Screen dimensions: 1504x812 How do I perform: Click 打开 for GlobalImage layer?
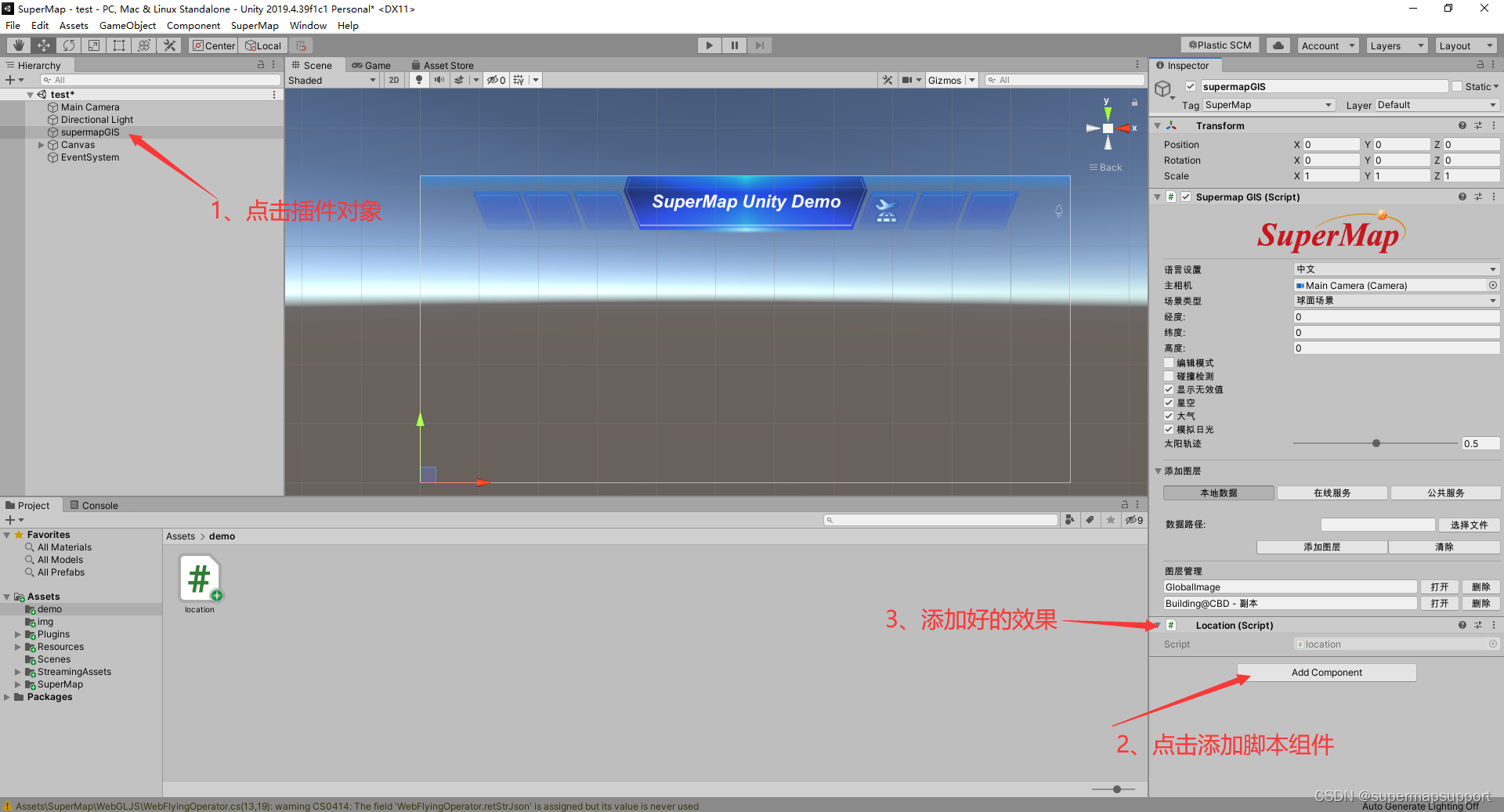pos(1440,586)
